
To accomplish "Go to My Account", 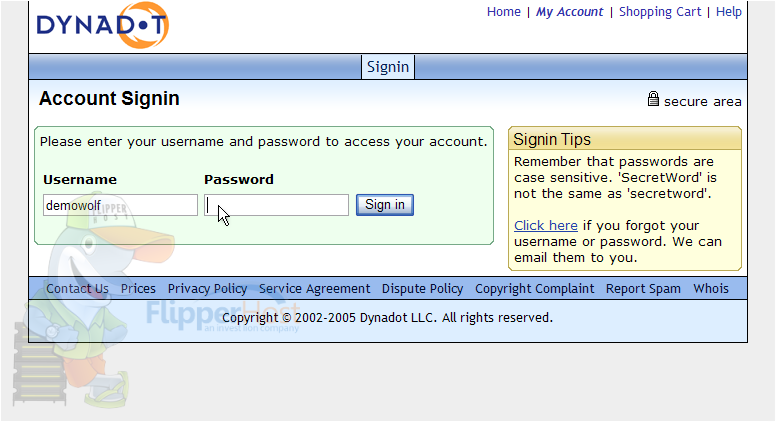I will (x=569, y=12).
